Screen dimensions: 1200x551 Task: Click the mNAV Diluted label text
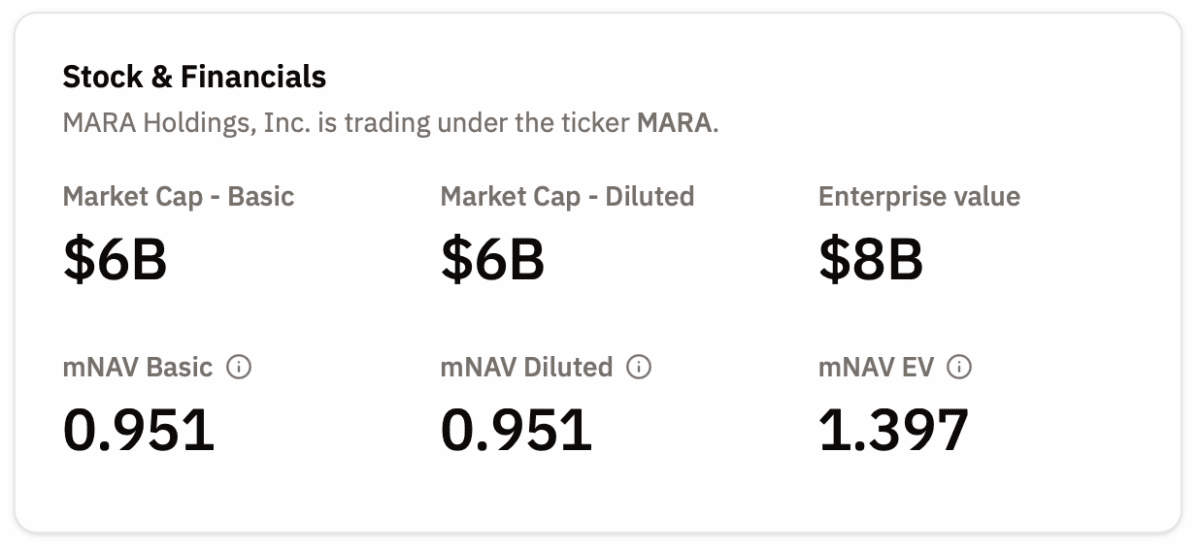[526, 367]
